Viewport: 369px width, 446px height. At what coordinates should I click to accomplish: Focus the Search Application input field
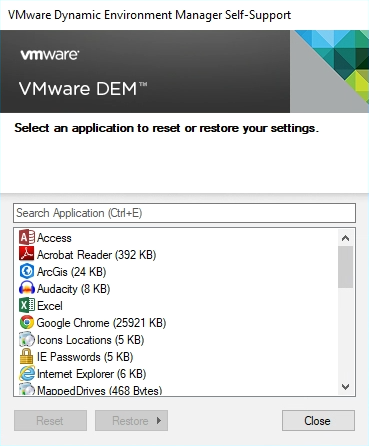(x=184, y=213)
